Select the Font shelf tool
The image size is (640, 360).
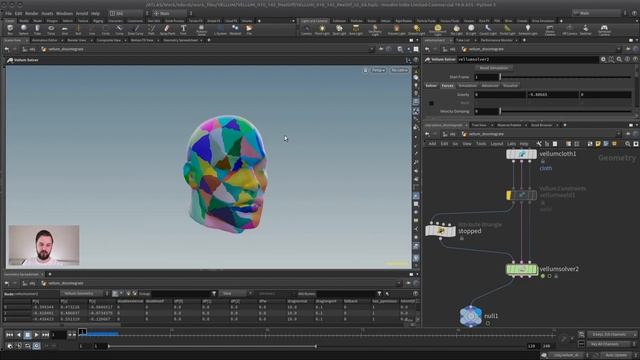point(183,29)
